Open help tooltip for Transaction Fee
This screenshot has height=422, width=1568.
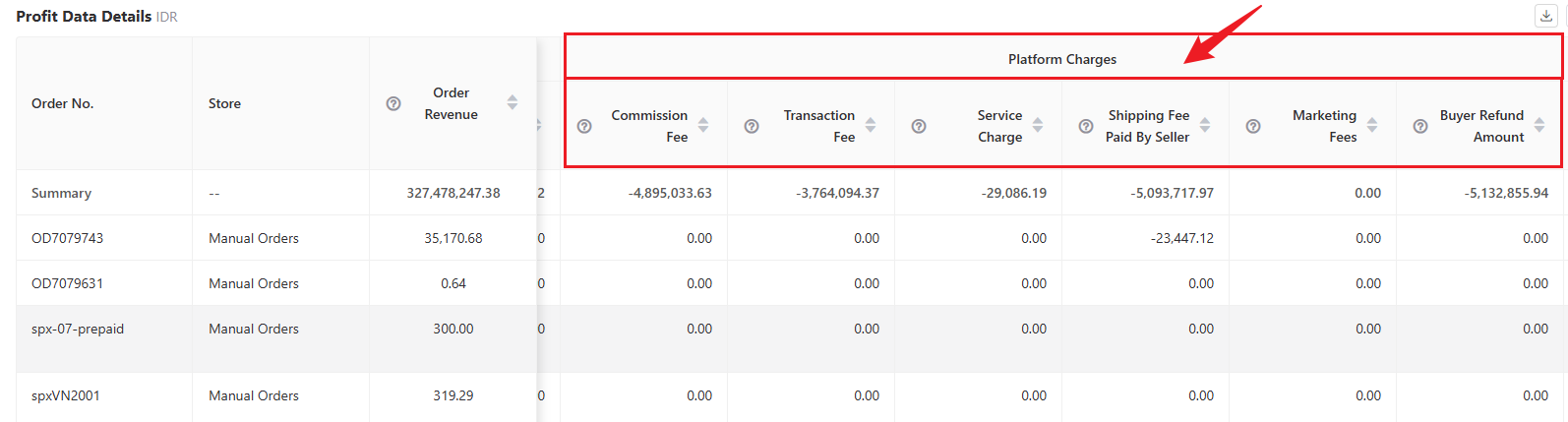[x=752, y=126]
